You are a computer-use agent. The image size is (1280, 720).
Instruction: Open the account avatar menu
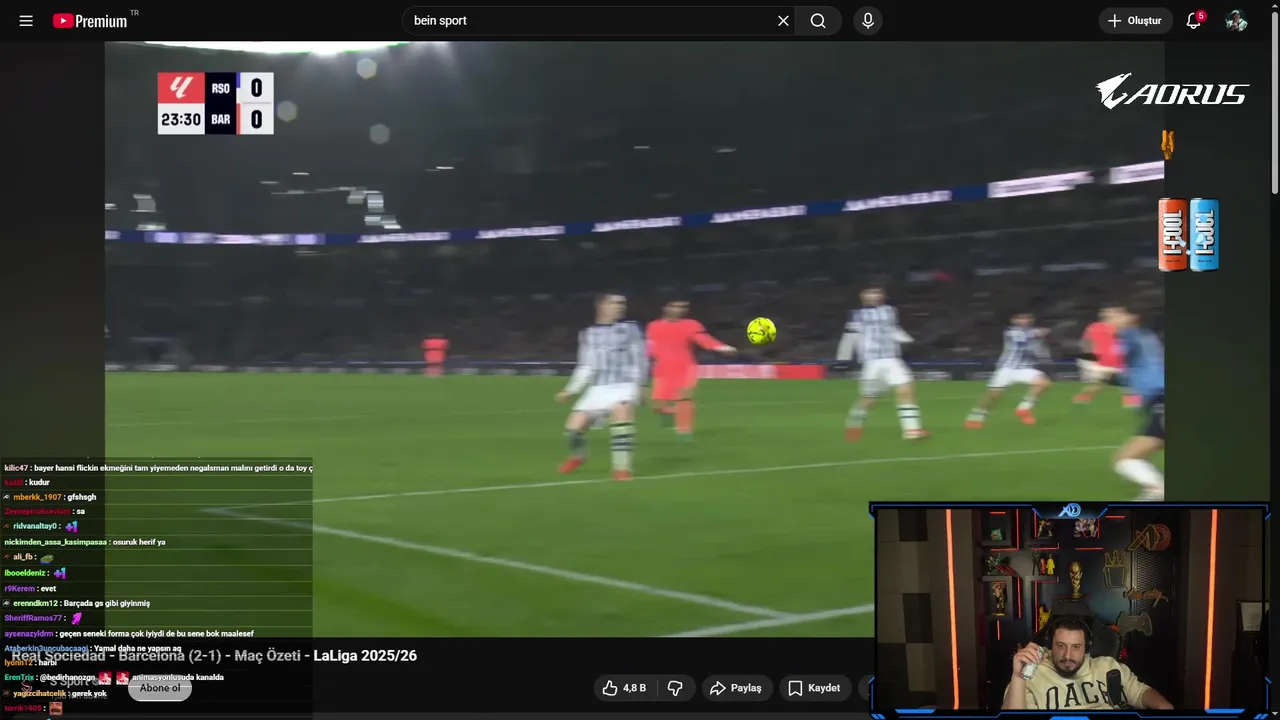(1237, 21)
